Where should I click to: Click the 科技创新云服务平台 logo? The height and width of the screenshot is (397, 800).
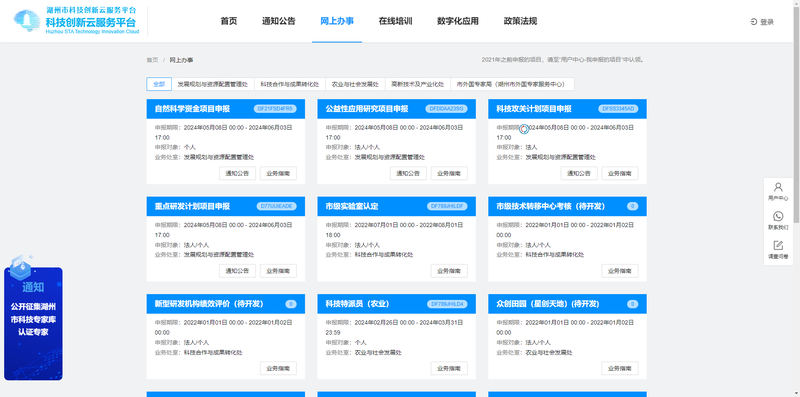pyautogui.click(x=76, y=21)
